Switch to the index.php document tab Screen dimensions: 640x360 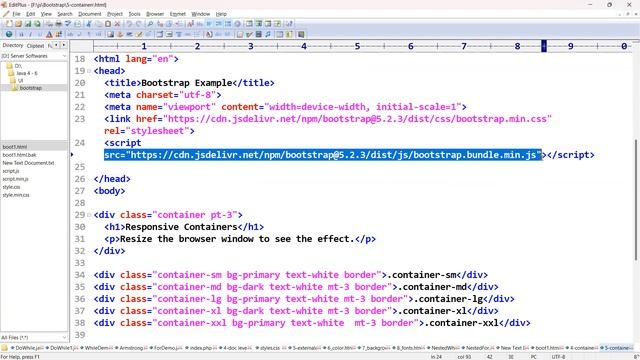200,348
